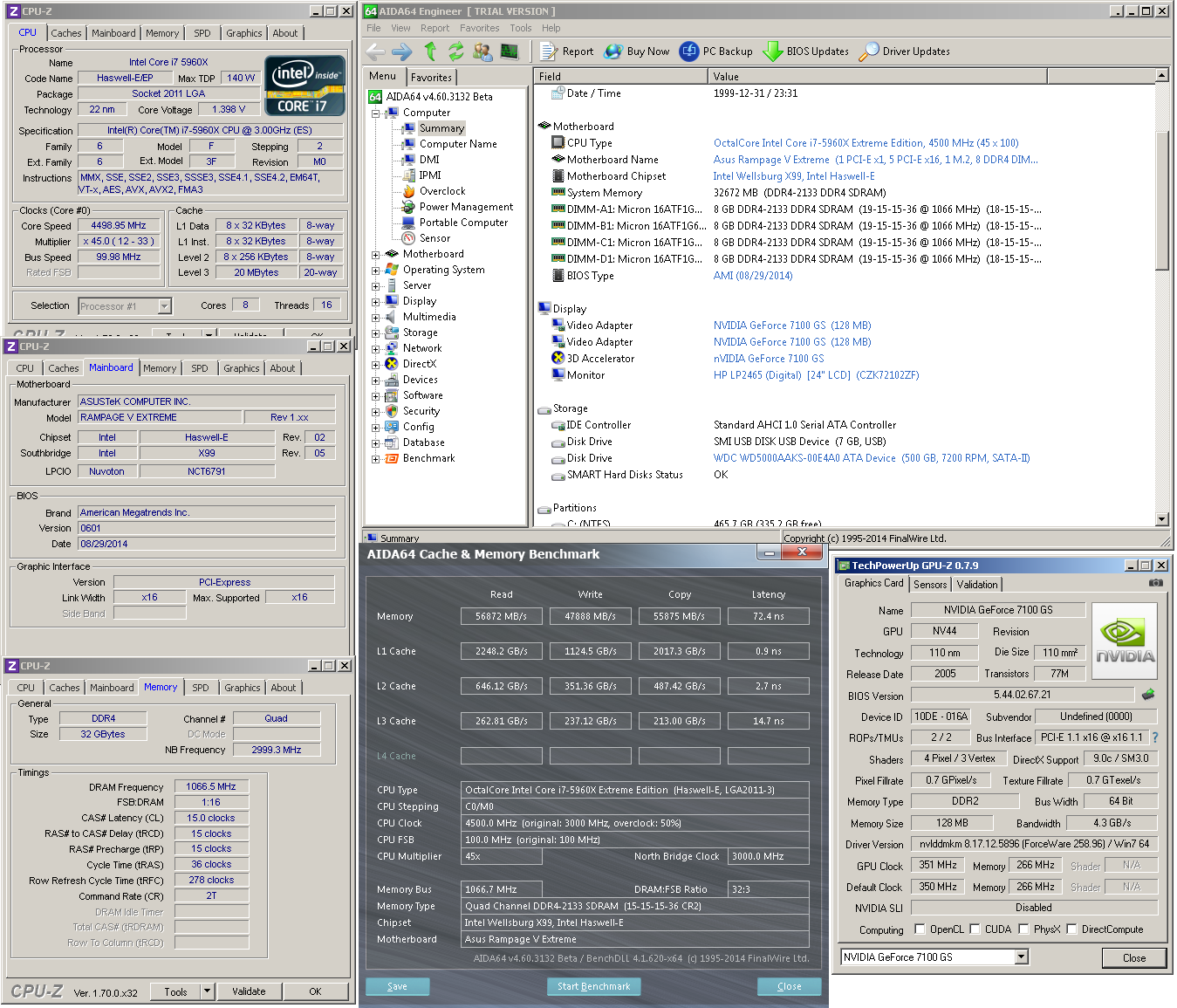Select the Storage node in AIDA64 tree
Screen dimensions: 1177x1008
(420, 333)
